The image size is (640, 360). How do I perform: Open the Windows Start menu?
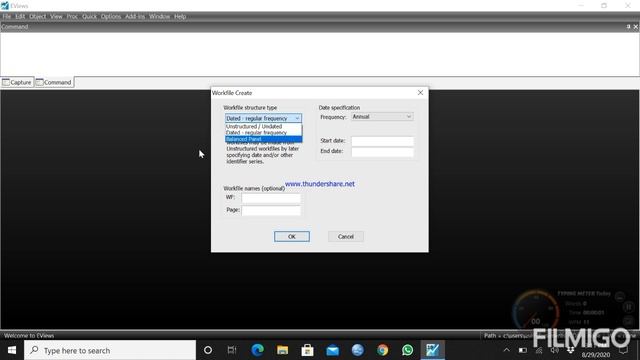[12, 350]
